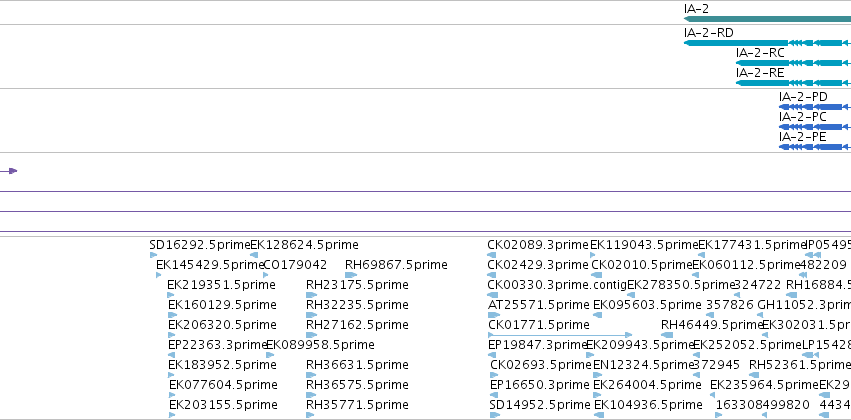Select the EP19847.3prime EST label

pos(538,345)
